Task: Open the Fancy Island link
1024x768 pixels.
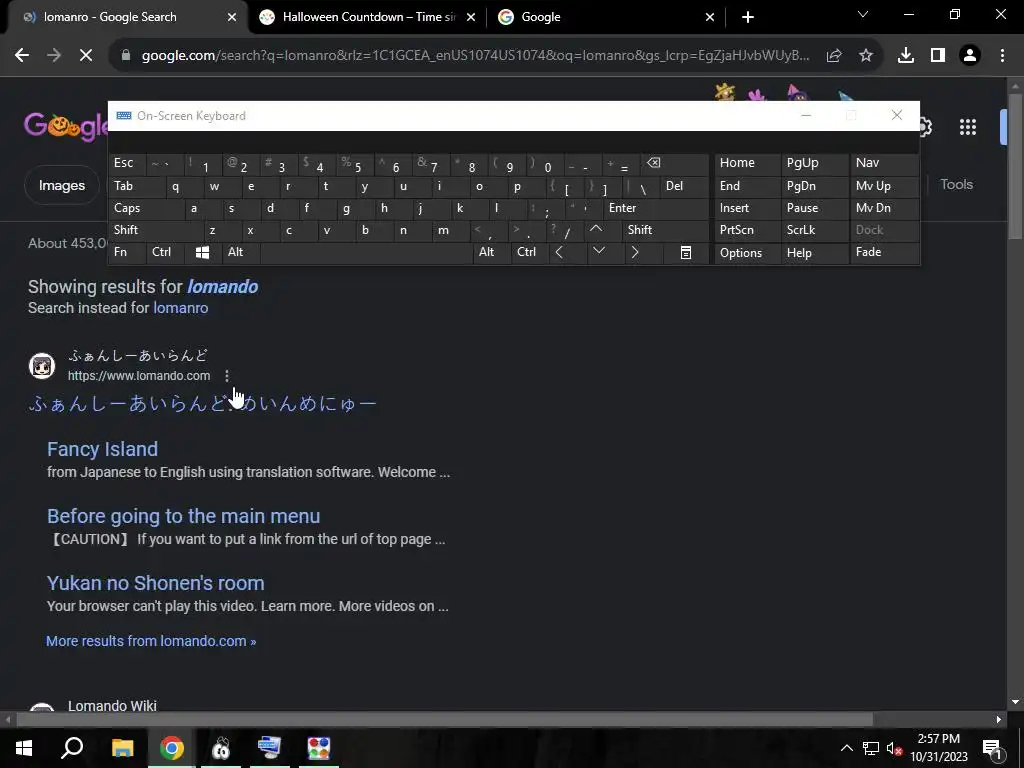Action: click(102, 449)
